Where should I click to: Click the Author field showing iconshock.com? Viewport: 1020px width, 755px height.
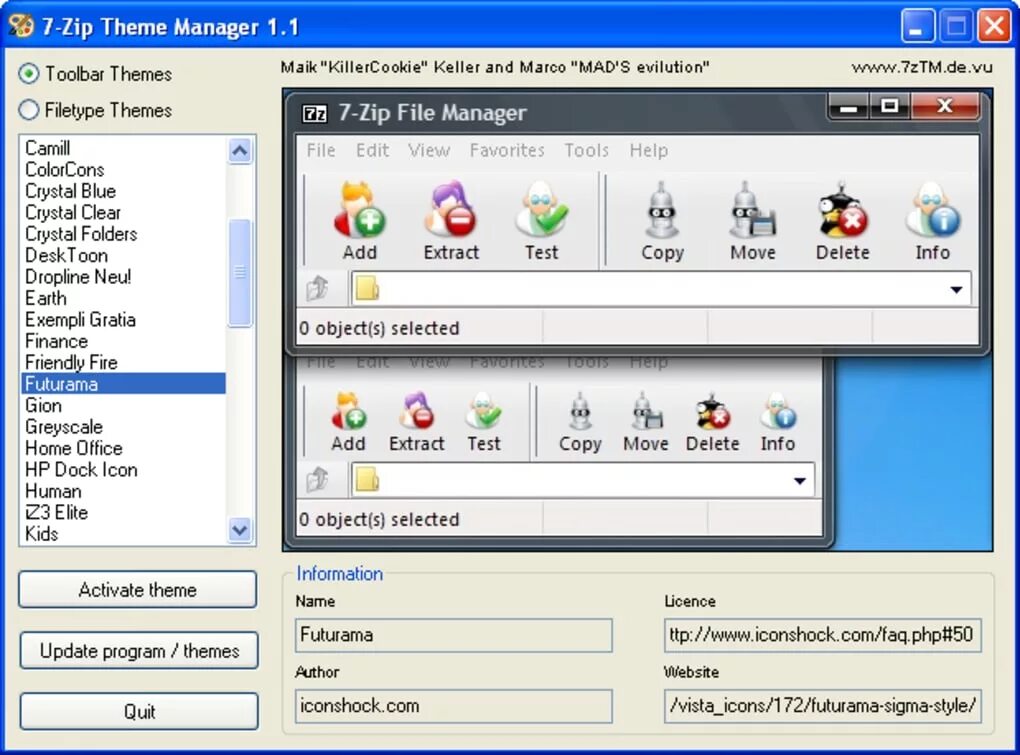point(453,706)
